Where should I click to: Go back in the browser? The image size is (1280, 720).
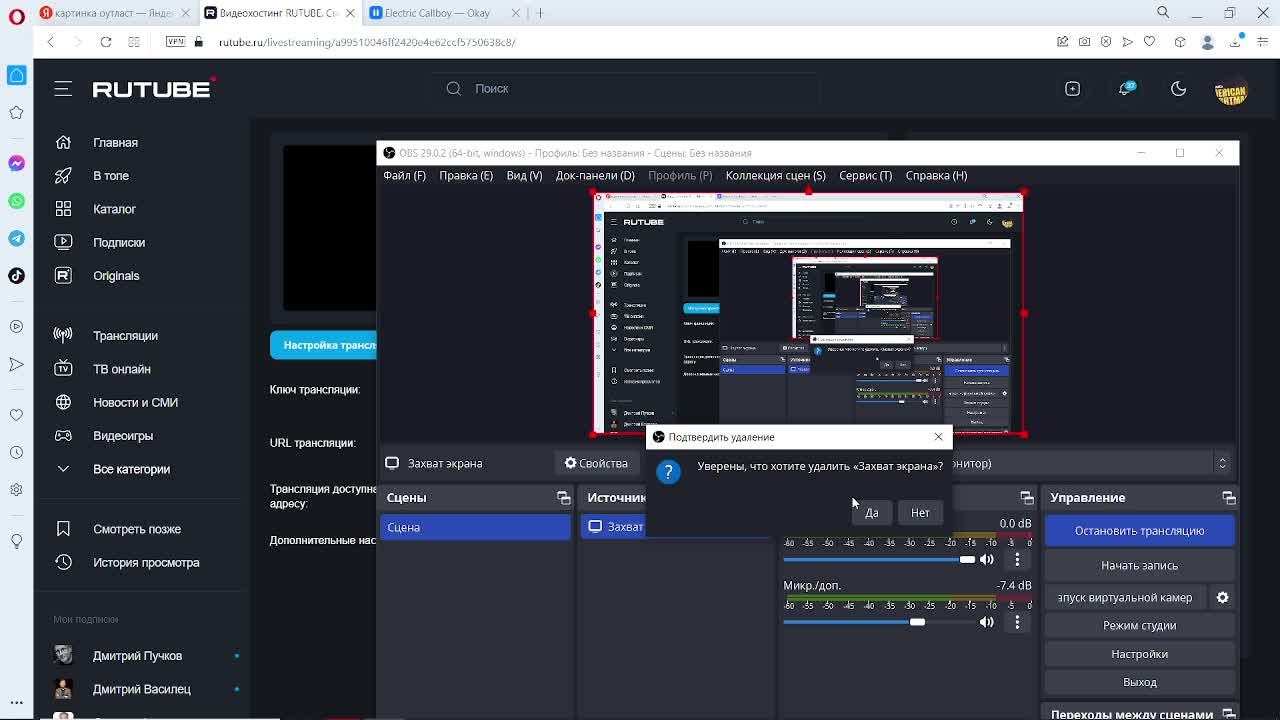coord(51,42)
